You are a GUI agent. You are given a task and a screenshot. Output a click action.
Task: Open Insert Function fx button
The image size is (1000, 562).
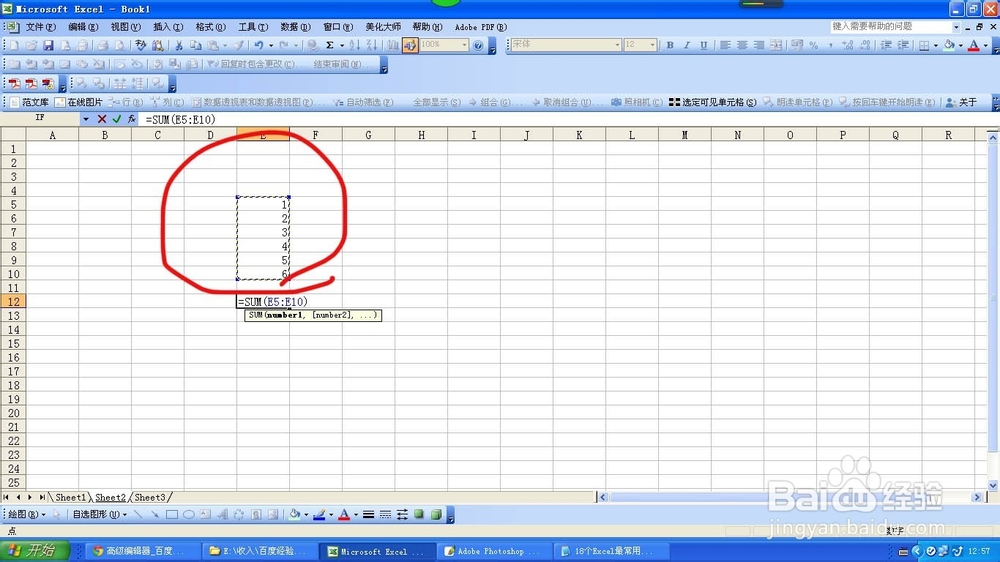pyautogui.click(x=131, y=119)
